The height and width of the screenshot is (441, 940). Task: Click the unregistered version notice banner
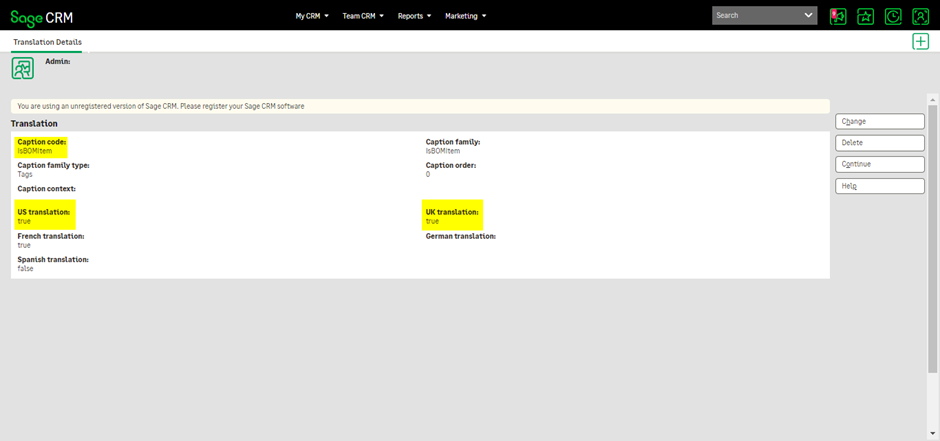pos(420,106)
